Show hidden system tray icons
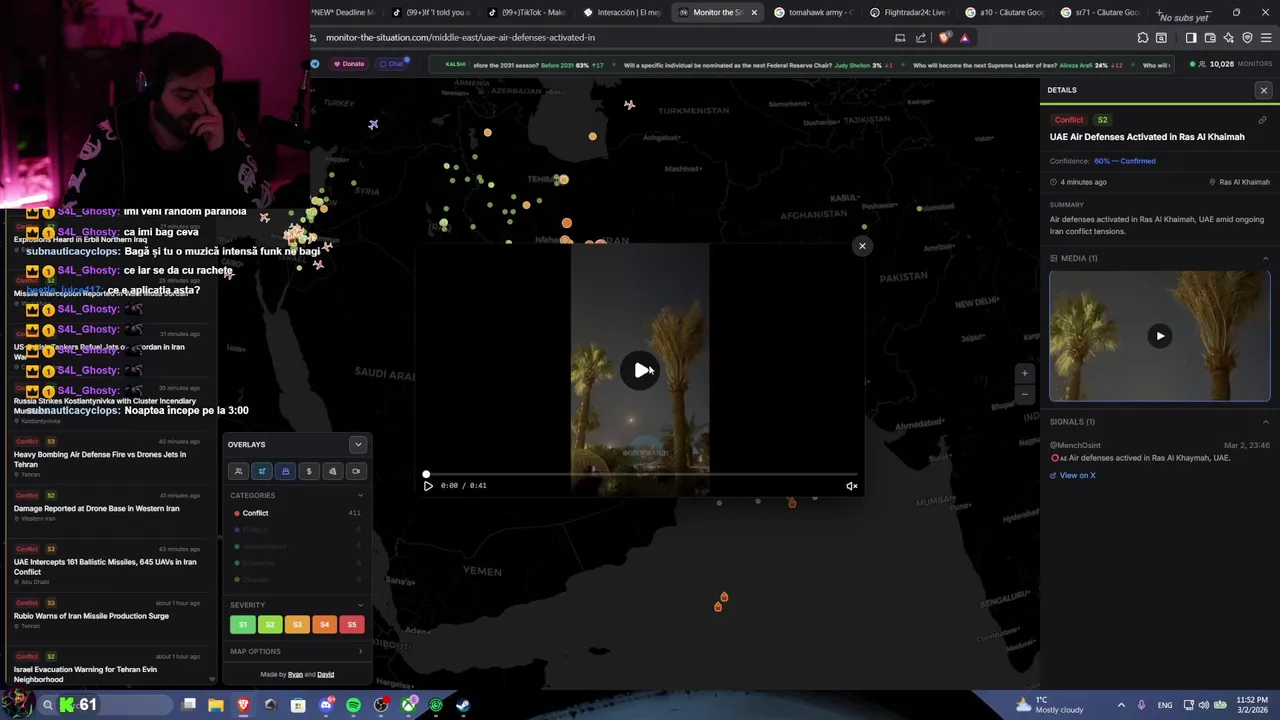 pyautogui.click(x=1121, y=705)
